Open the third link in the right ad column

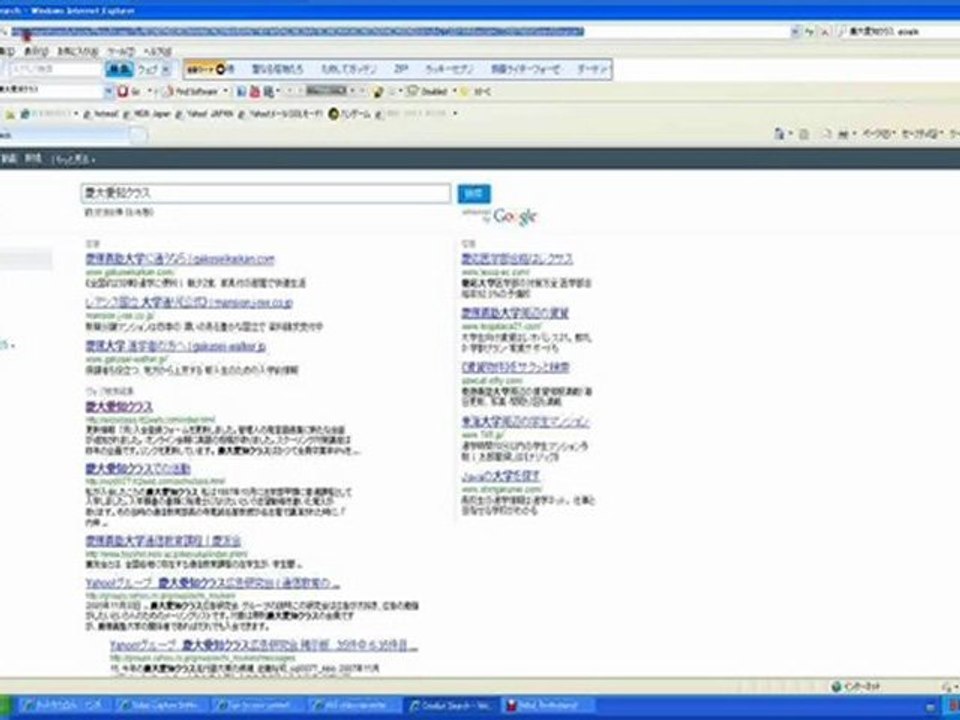[x=516, y=368]
